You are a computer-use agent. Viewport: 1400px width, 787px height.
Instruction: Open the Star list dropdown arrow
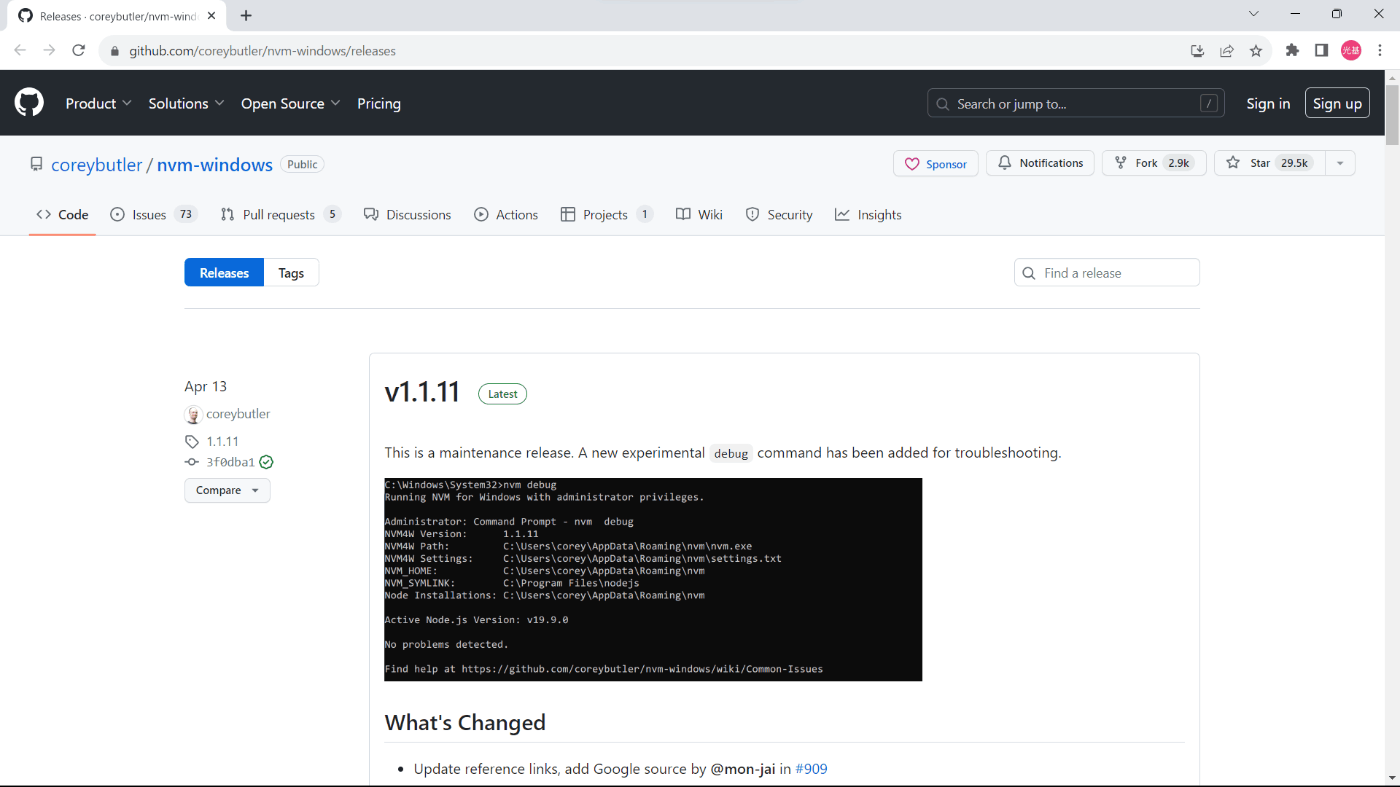(1342, 163)
